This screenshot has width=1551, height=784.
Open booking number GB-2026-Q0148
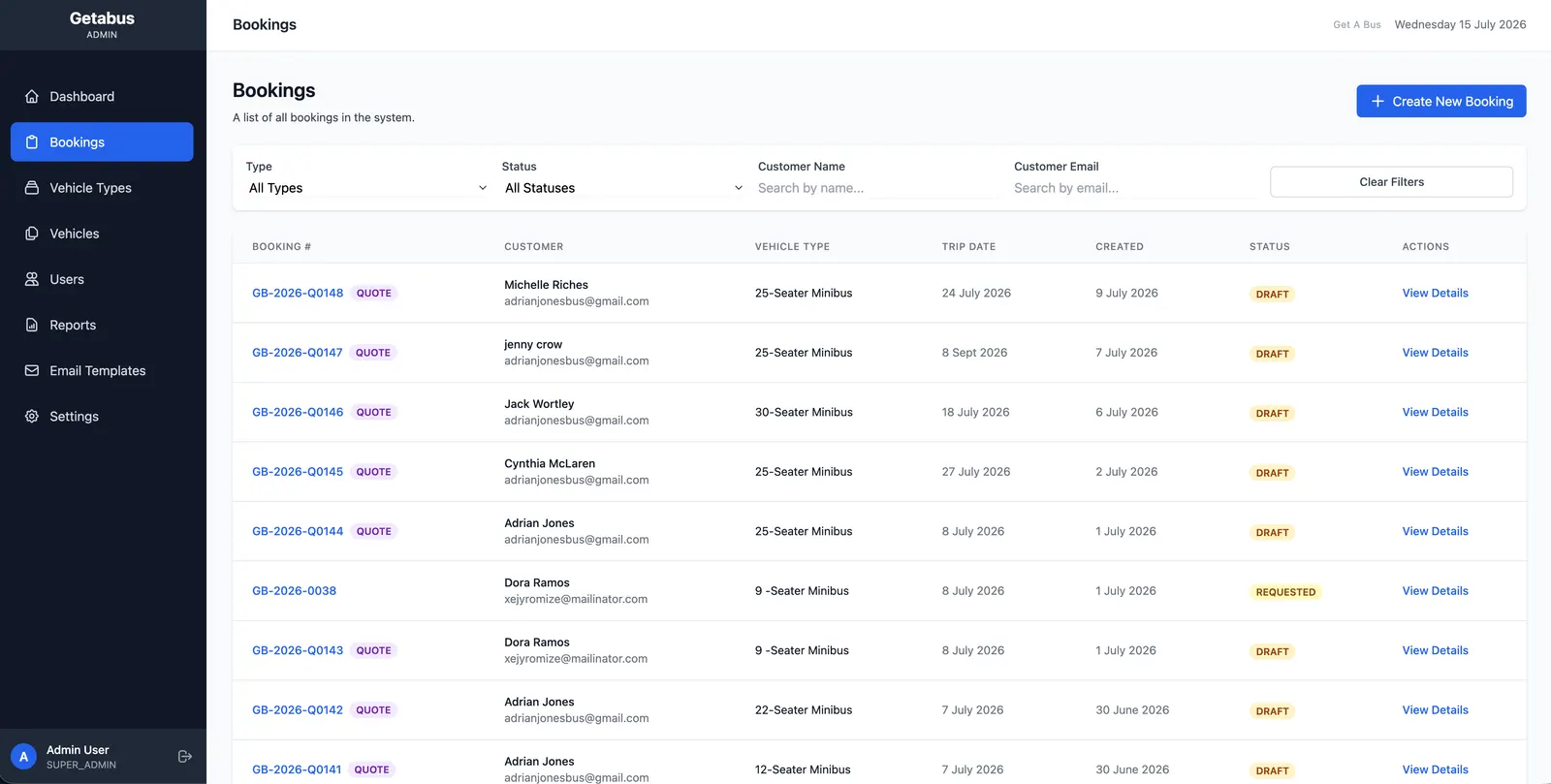pos(298,293)
